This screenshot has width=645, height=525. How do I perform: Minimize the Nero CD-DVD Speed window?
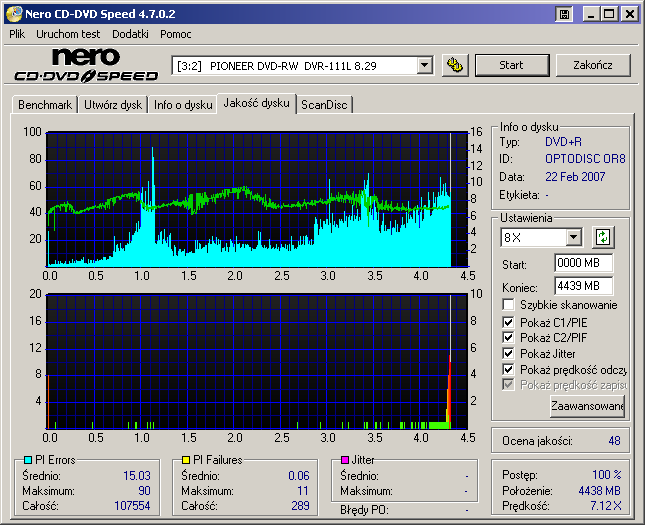pyautogui.click(x=591, y=14)
